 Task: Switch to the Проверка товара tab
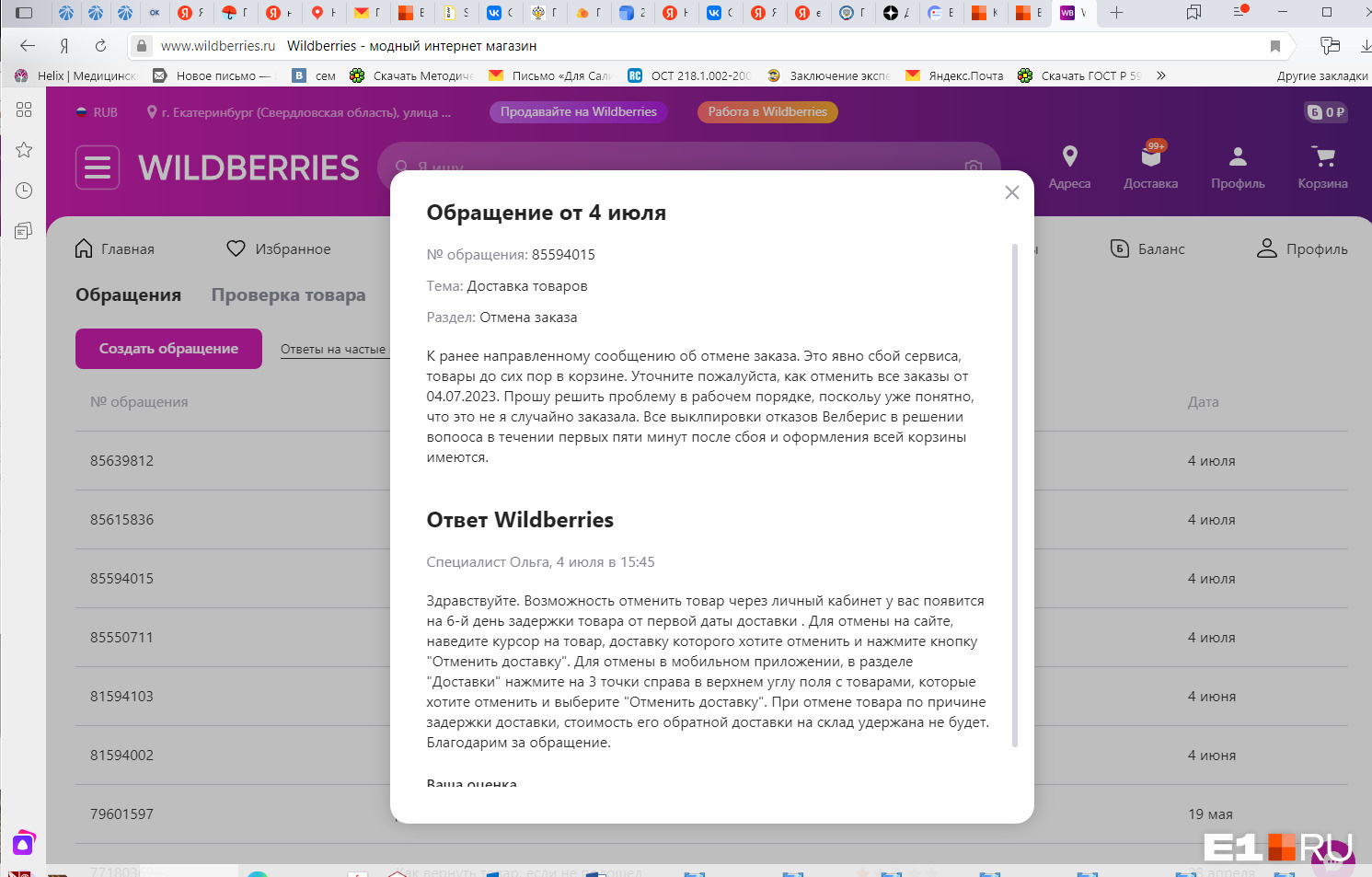pos(288,294)
